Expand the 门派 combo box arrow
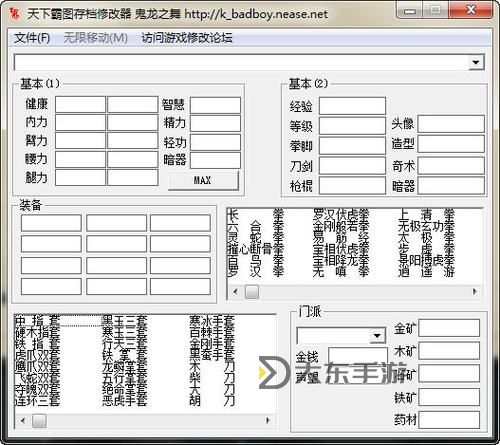 377,336
